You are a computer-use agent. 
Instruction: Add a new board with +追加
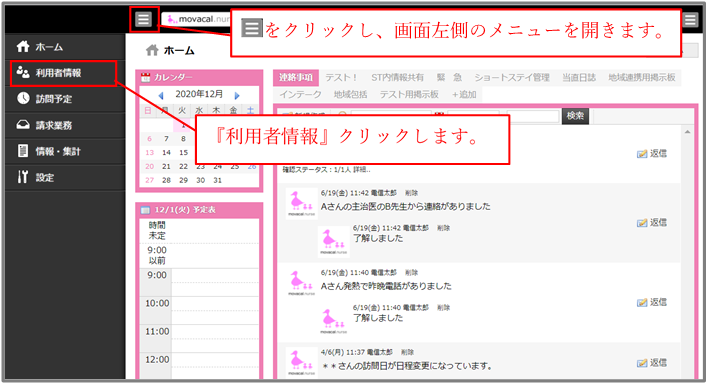464,95
